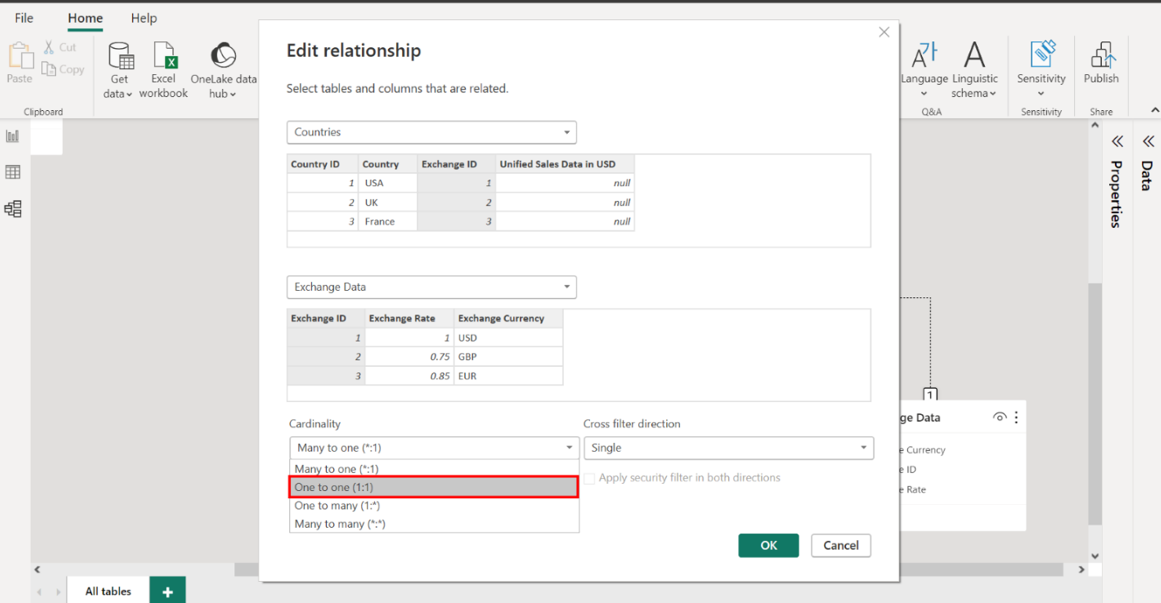Screen dimensions: 1161x603
Task: Choose Many to many (*:*) option
Action: tap(340, 524)
